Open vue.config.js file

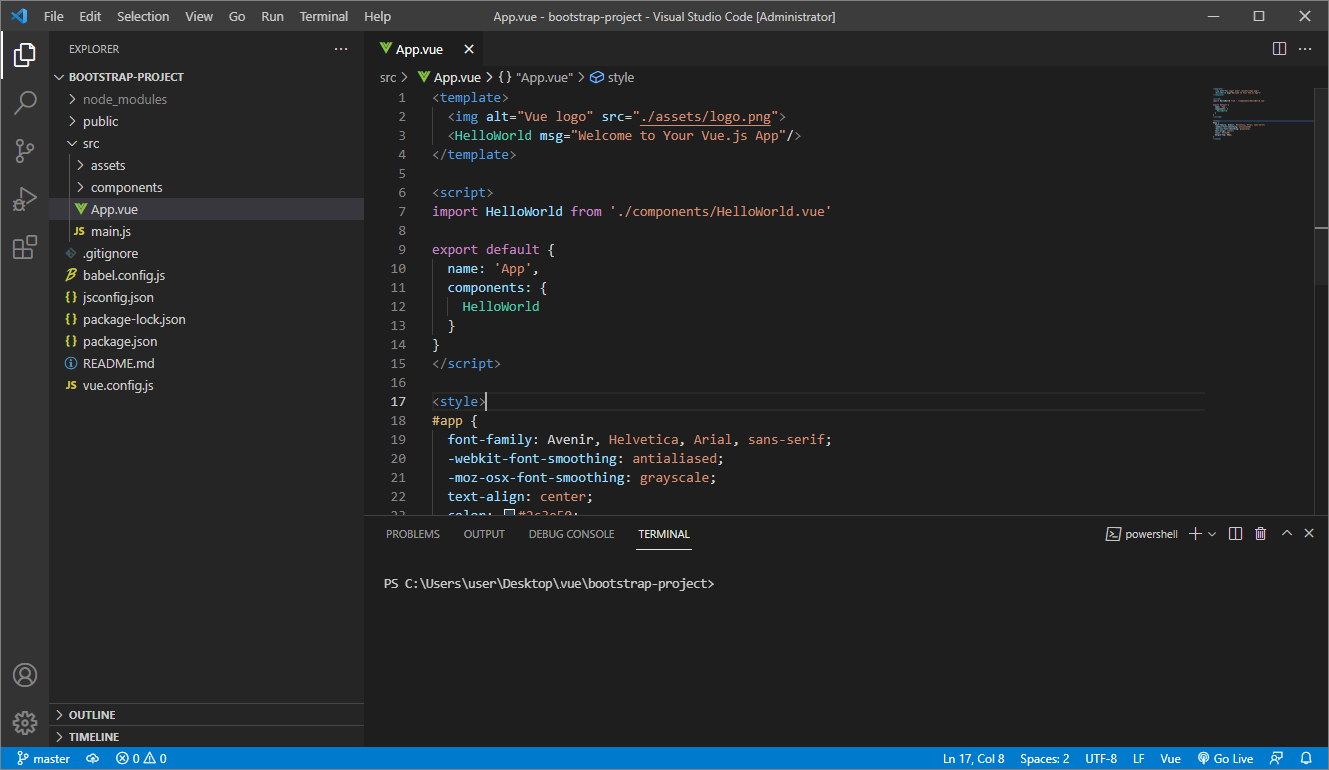206,385
